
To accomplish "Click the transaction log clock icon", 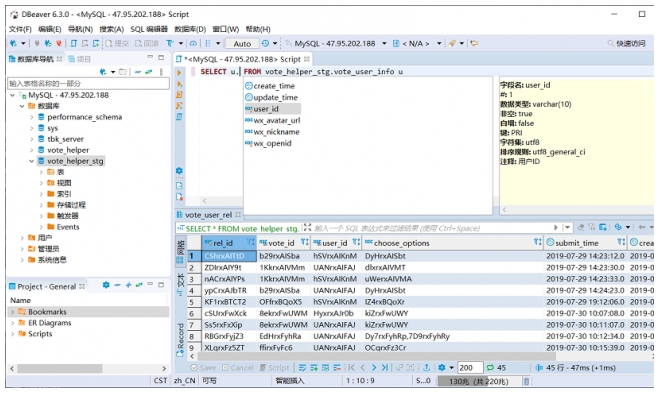I will point(265,43).
